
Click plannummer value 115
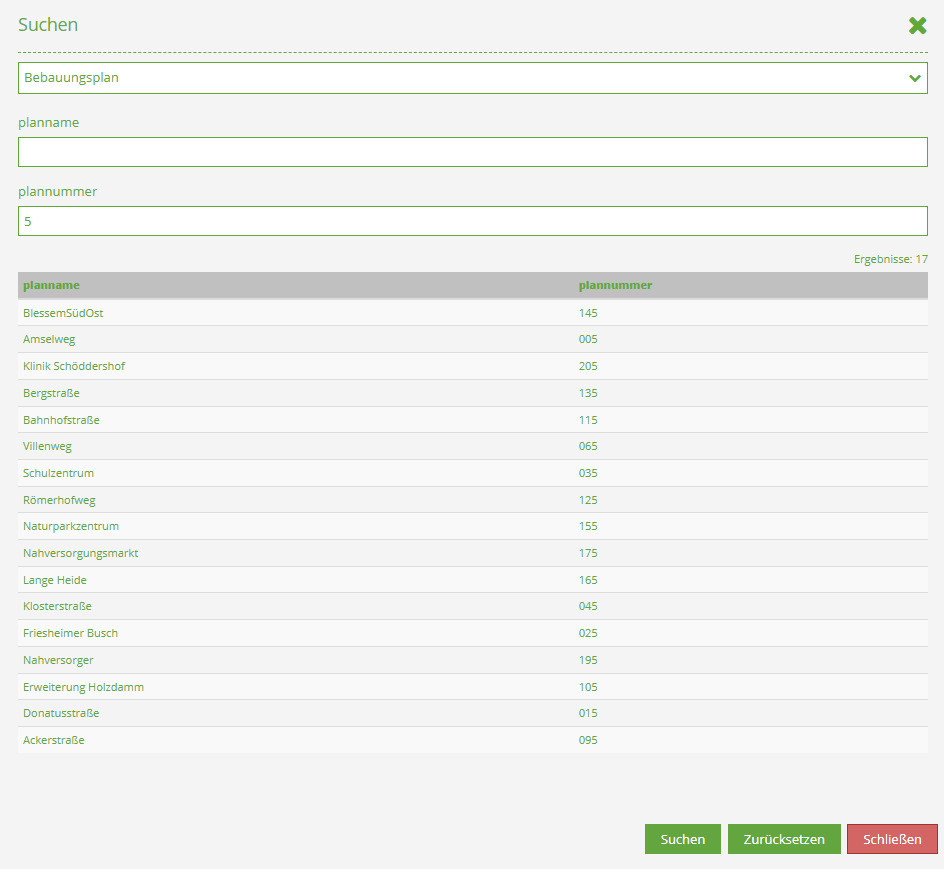(x=588, y=420)
